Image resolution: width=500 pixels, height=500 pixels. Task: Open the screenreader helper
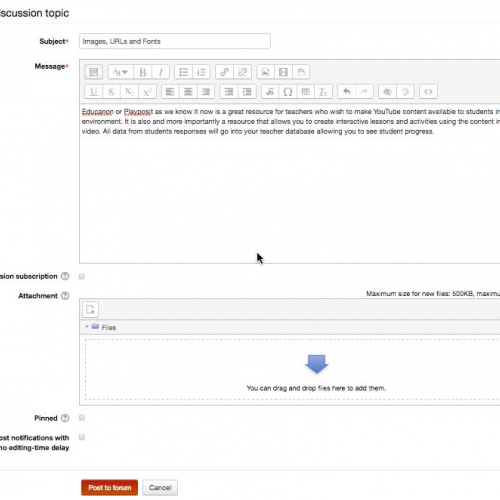405,91
